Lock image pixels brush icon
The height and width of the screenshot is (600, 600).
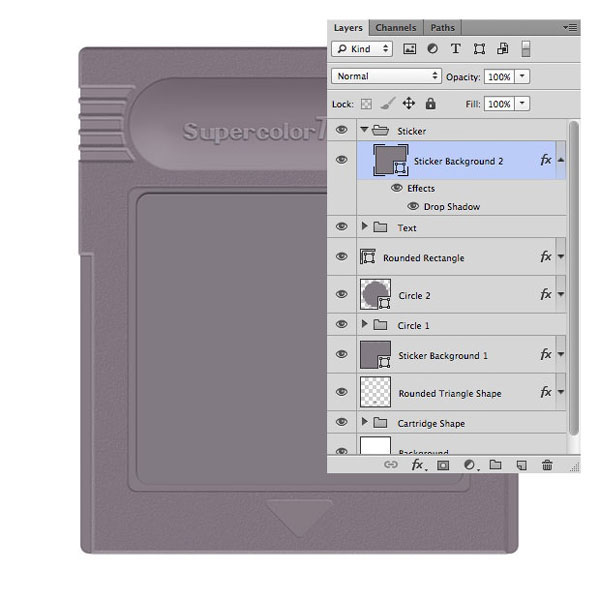[x=388, y=103]
